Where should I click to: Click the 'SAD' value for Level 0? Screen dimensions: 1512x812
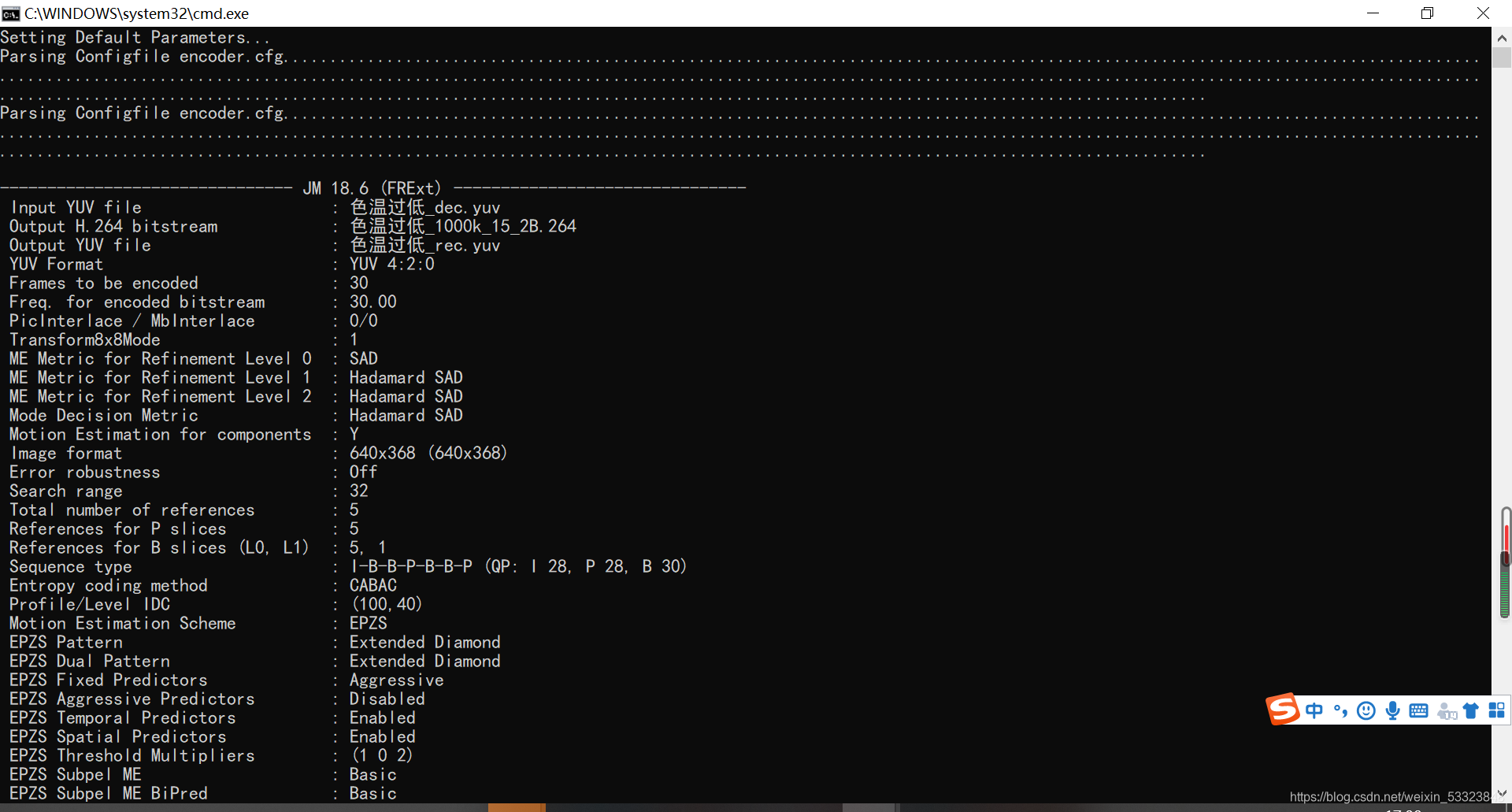click(x=364, y=359)
